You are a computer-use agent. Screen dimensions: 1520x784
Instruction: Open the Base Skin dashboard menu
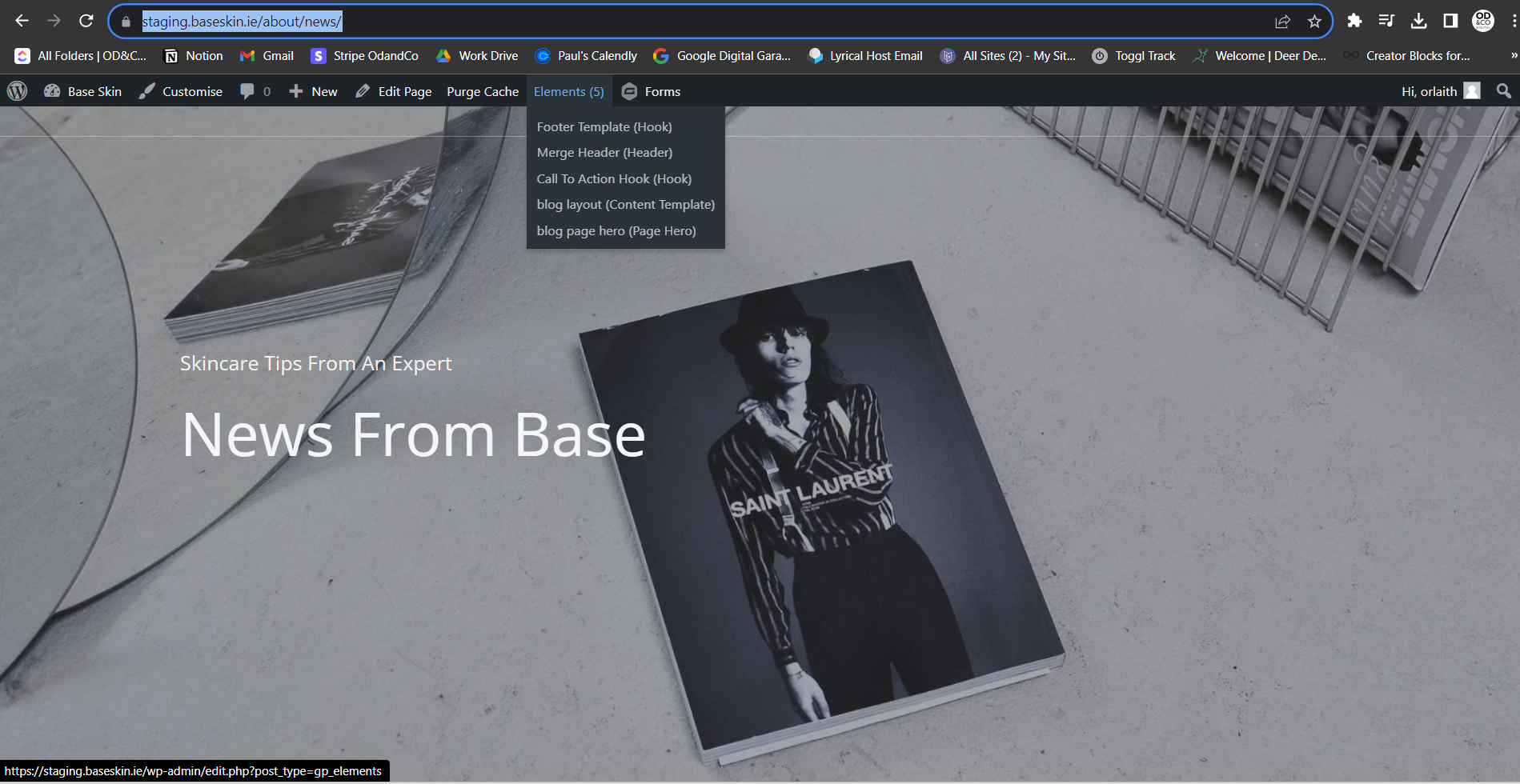pyautogui.click(x=82, y=91)
